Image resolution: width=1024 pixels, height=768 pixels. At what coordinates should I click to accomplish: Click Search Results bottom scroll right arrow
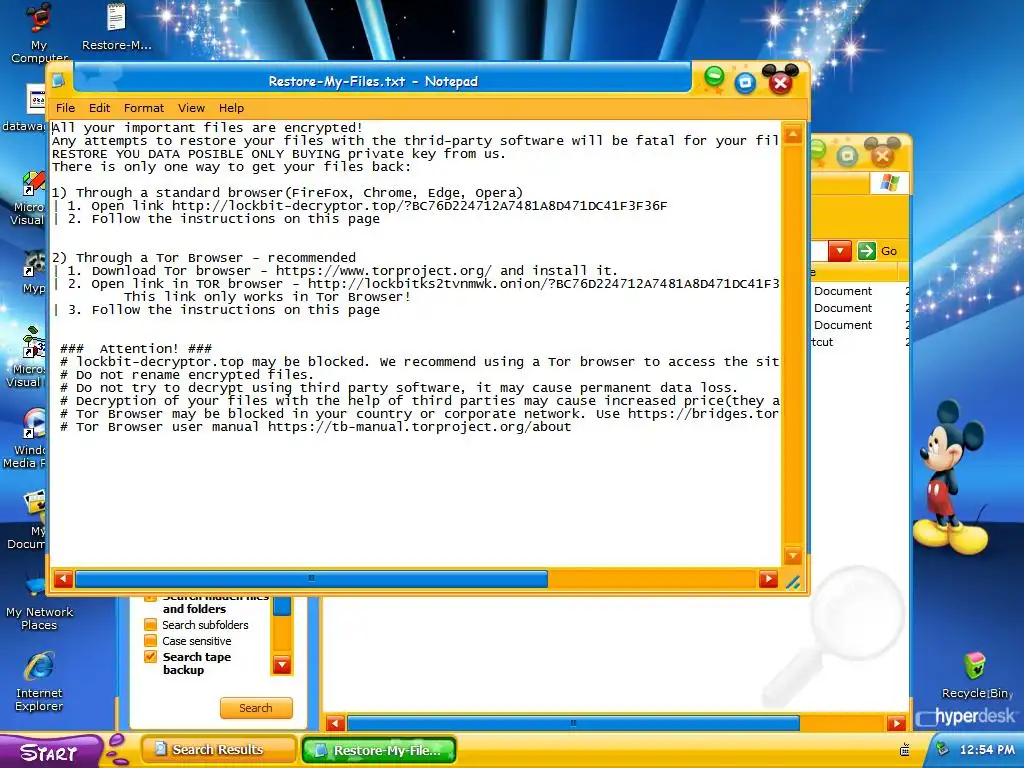[x=896, y=723]
